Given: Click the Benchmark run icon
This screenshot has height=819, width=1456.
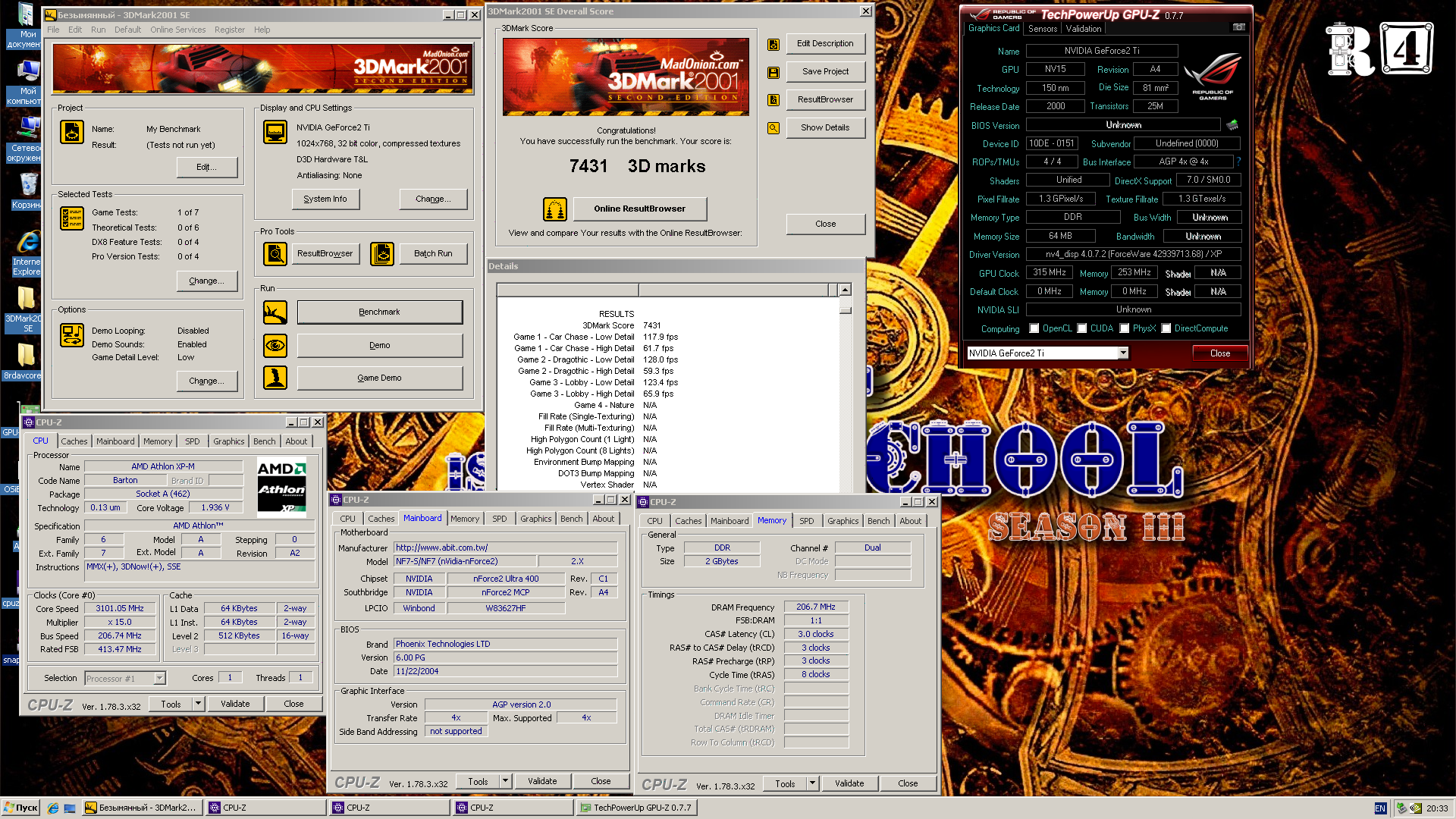Looking at the screenshot, I should pyautogui.click(x=275, y=312).
